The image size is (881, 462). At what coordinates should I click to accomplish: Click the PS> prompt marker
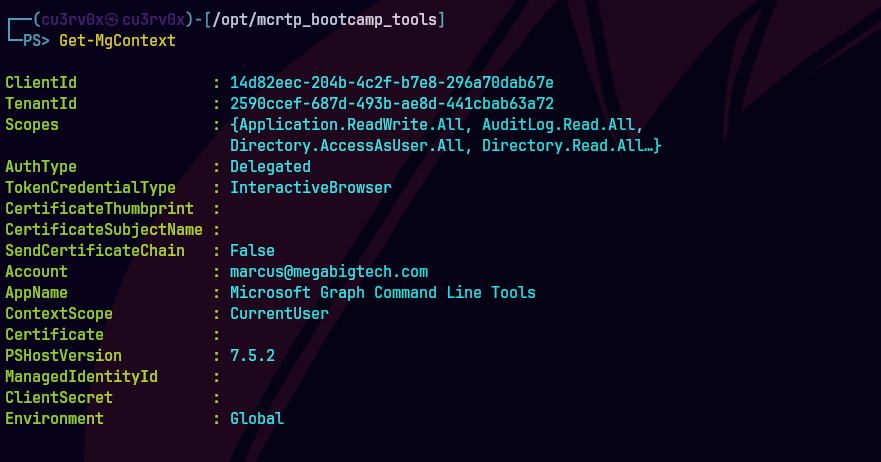pyautogui.click(x=35, y=40)
